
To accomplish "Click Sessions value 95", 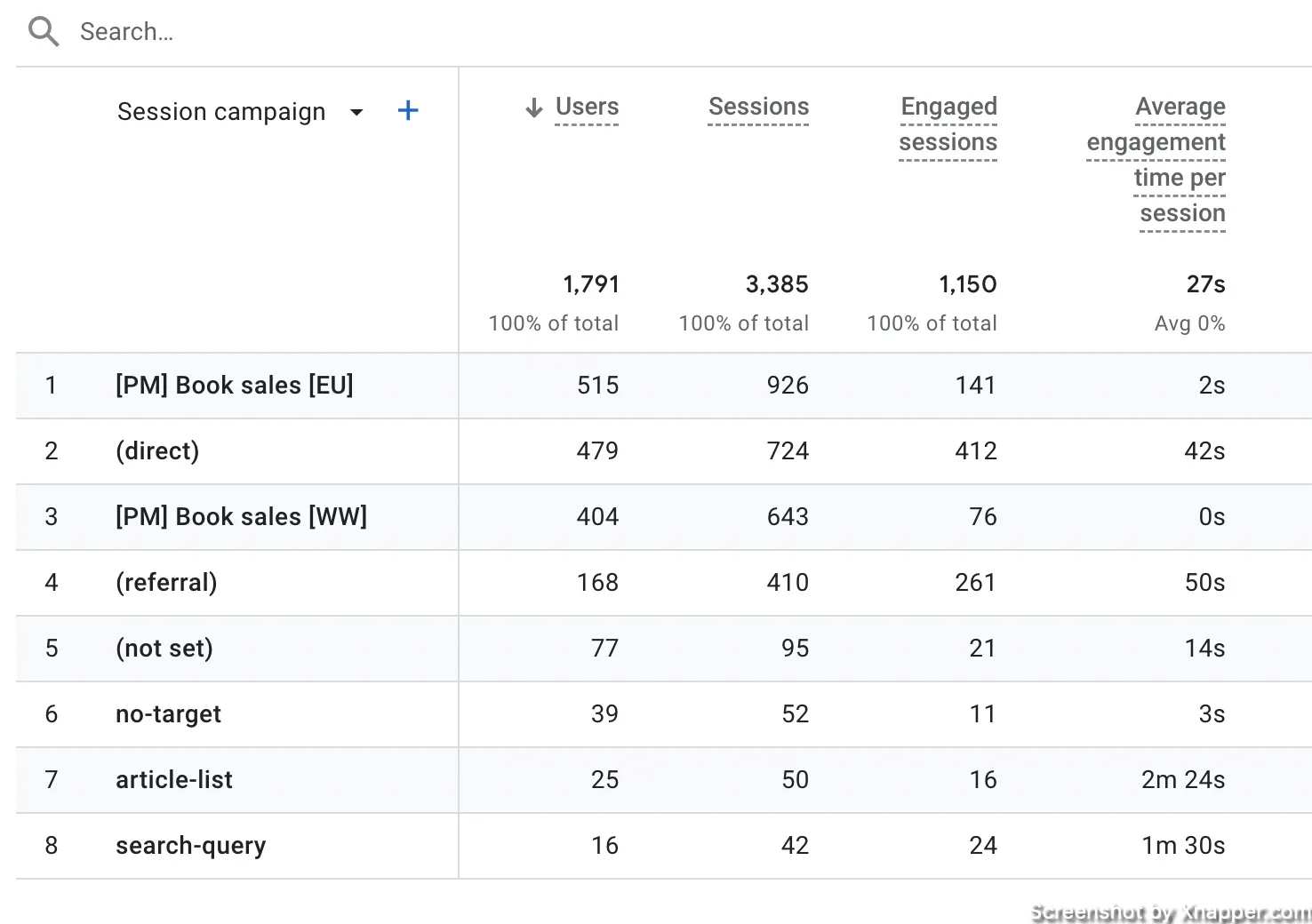I will 796,649.
